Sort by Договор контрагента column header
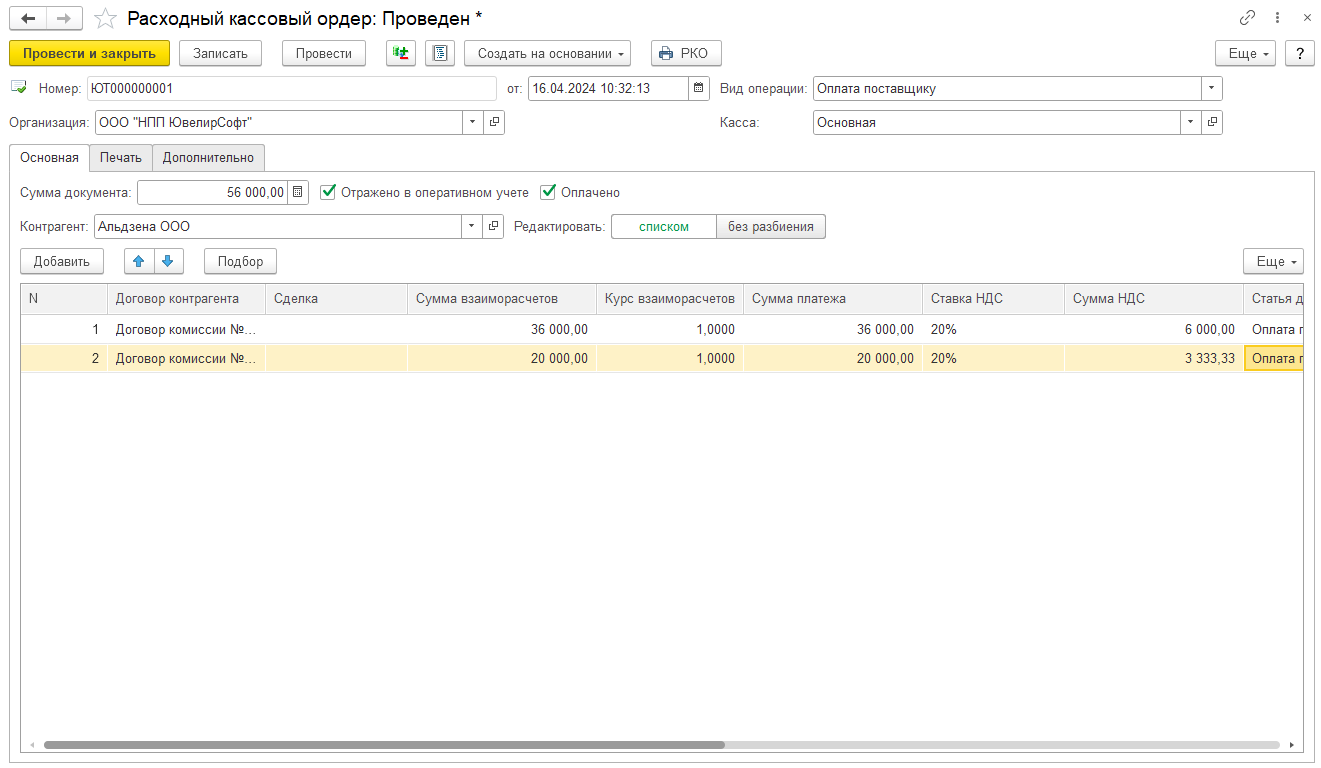This screenshot has height=768, width=1321. point(186,298)
